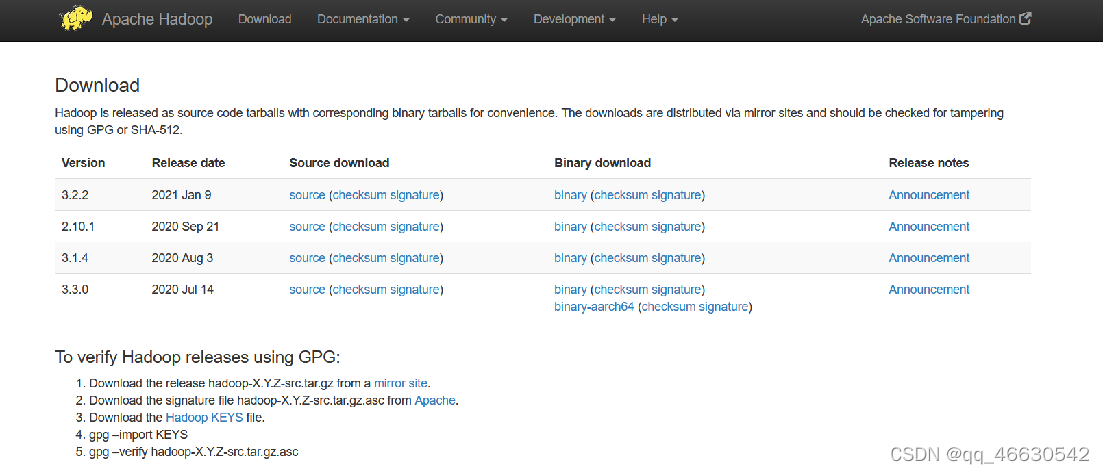This screenshot has height=474, width=1104.
Task: Download source for version 2.10.1
Action: tap(307, 227)
